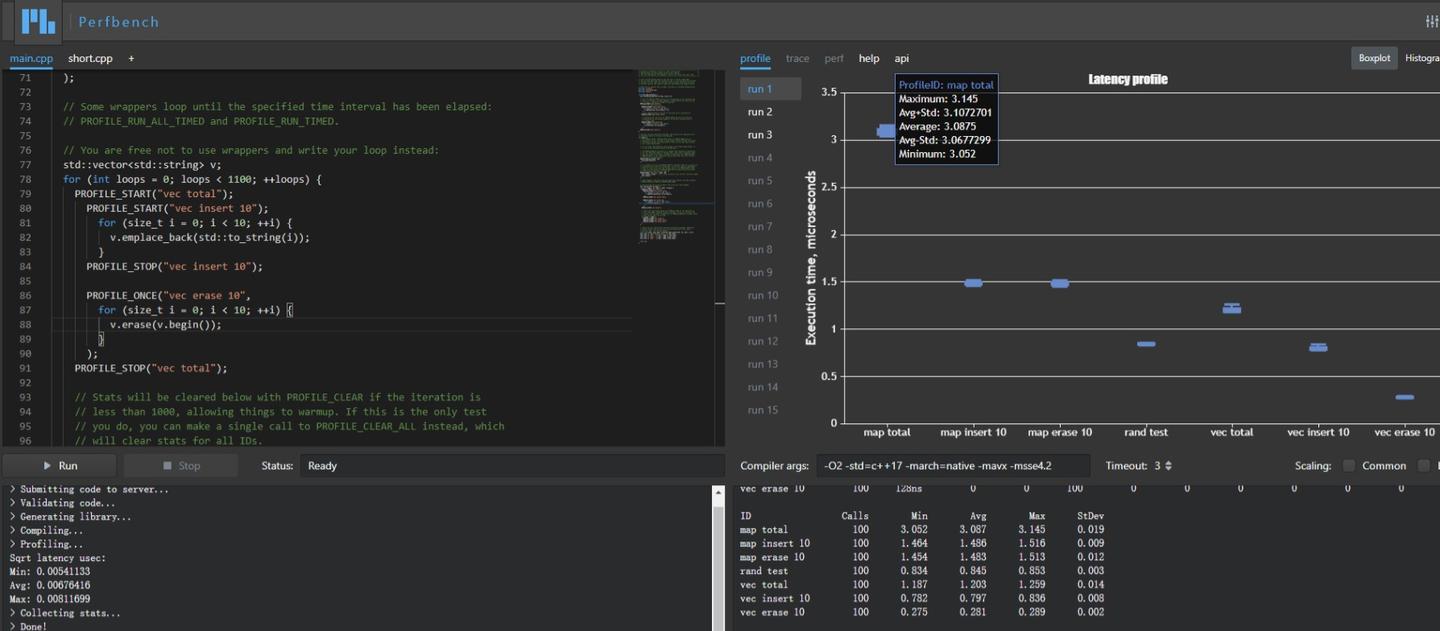The image size is (1440, 631).
Task: Click the "rand test" x-axis label
Action: point(1146,432)
